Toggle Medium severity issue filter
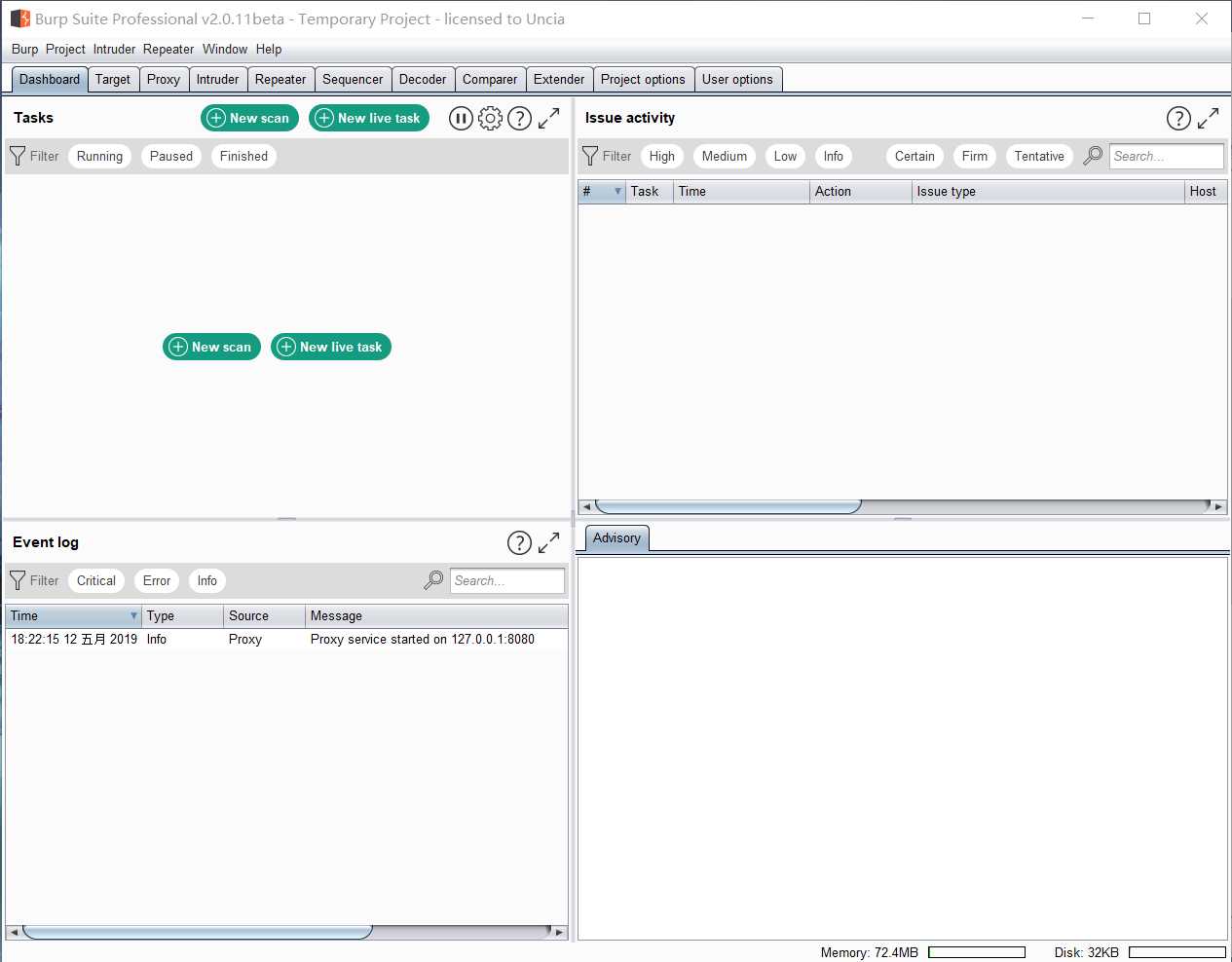 (x=725, y=156)
